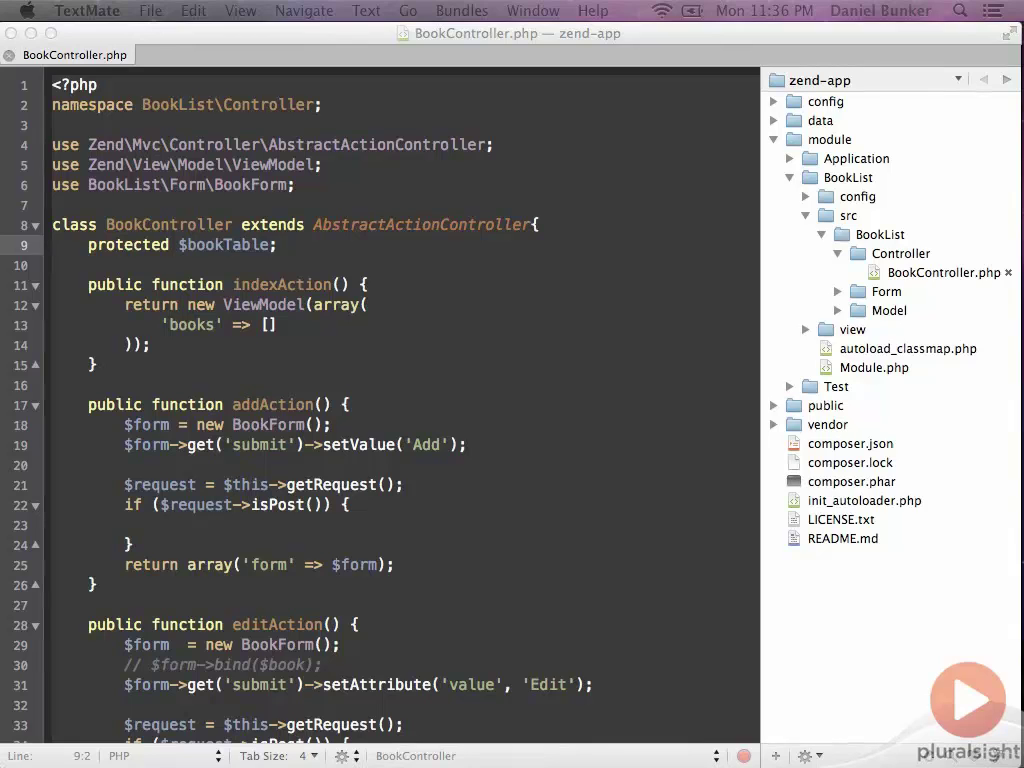
Task: Select composer.phar file
Action: (851, 481)
